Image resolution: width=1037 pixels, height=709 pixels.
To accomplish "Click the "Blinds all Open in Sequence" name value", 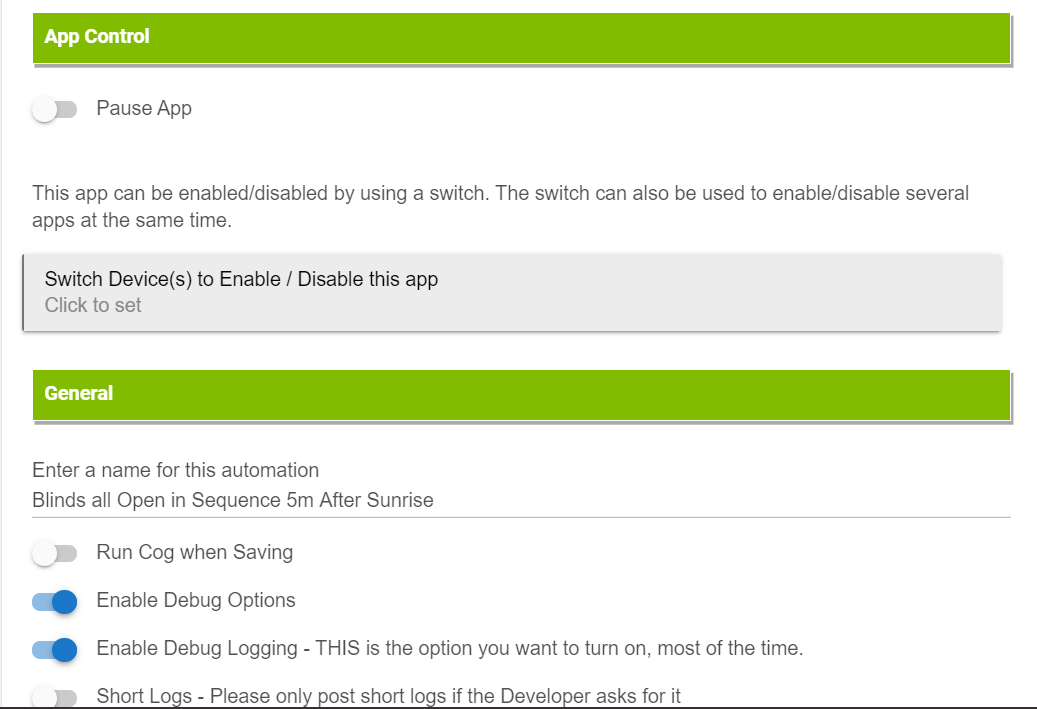I will click(233, 500).
